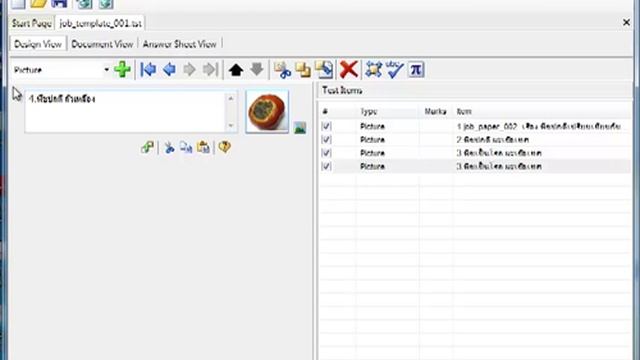The image size is (640, 360).
Task: Click question text box scroll down arrow
Action: coord(231,125)
